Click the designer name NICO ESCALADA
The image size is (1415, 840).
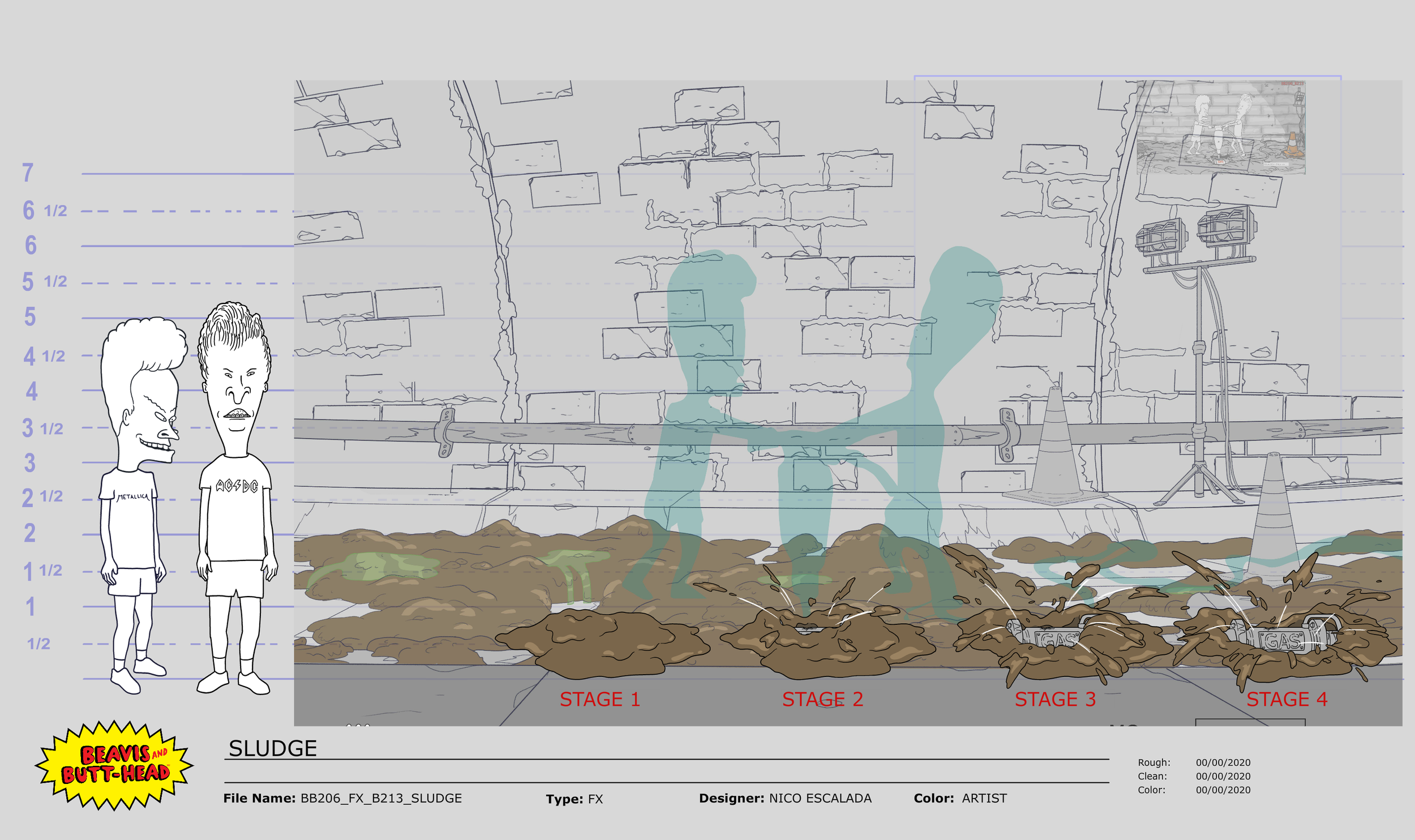[x=820, y=798]
